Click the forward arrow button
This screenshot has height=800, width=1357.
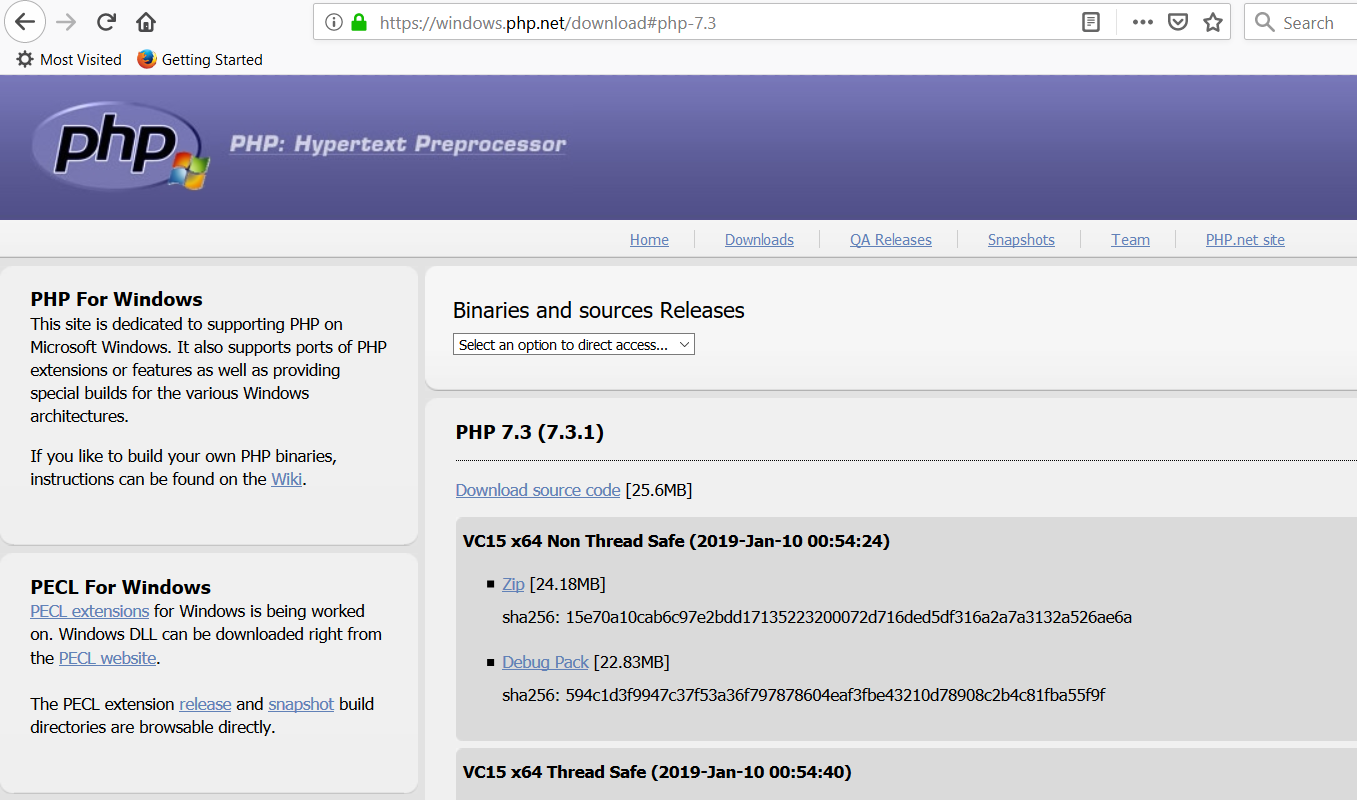tap(66, 22)
